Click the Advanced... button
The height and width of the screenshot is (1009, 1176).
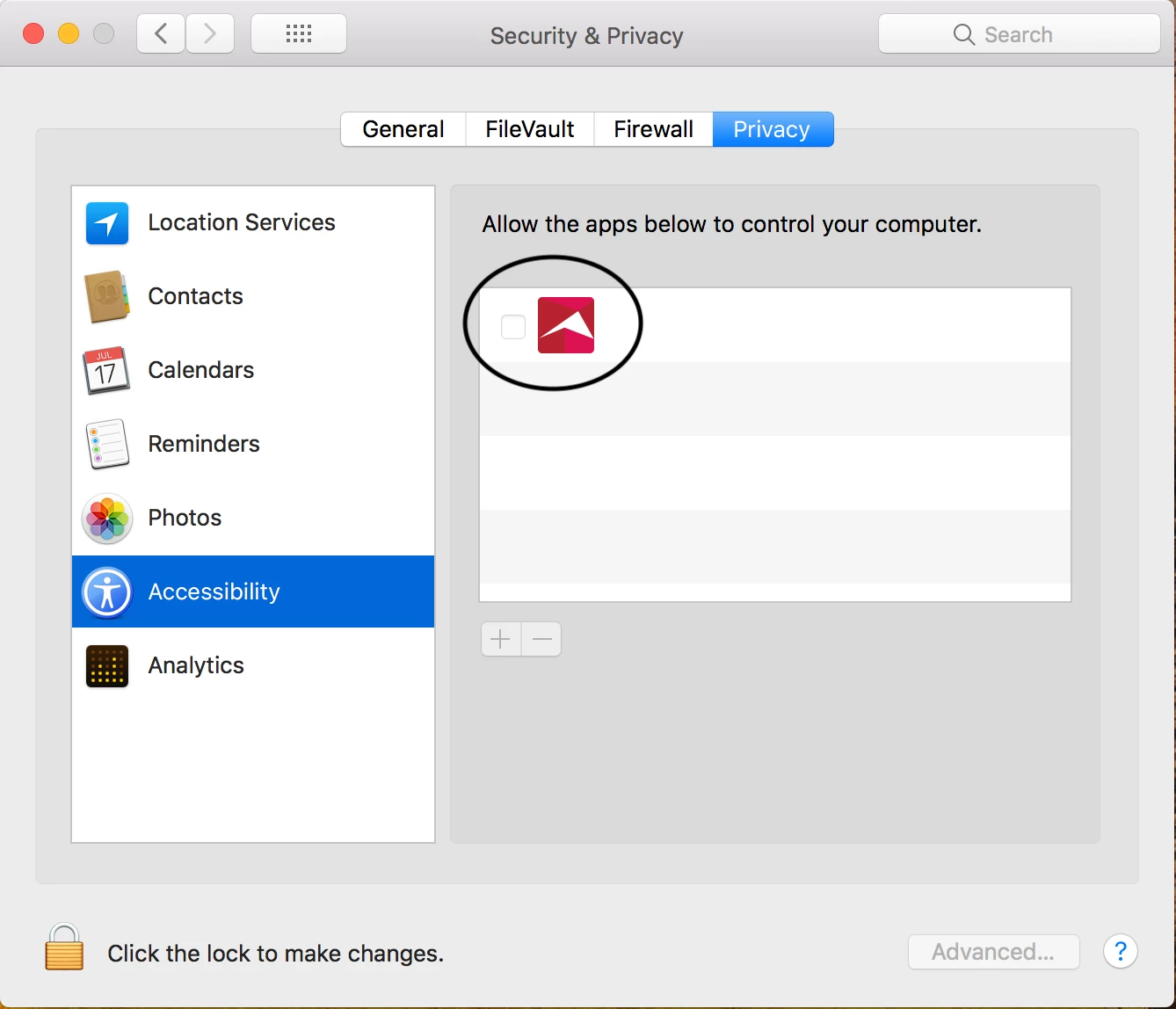tap(993, 952)
